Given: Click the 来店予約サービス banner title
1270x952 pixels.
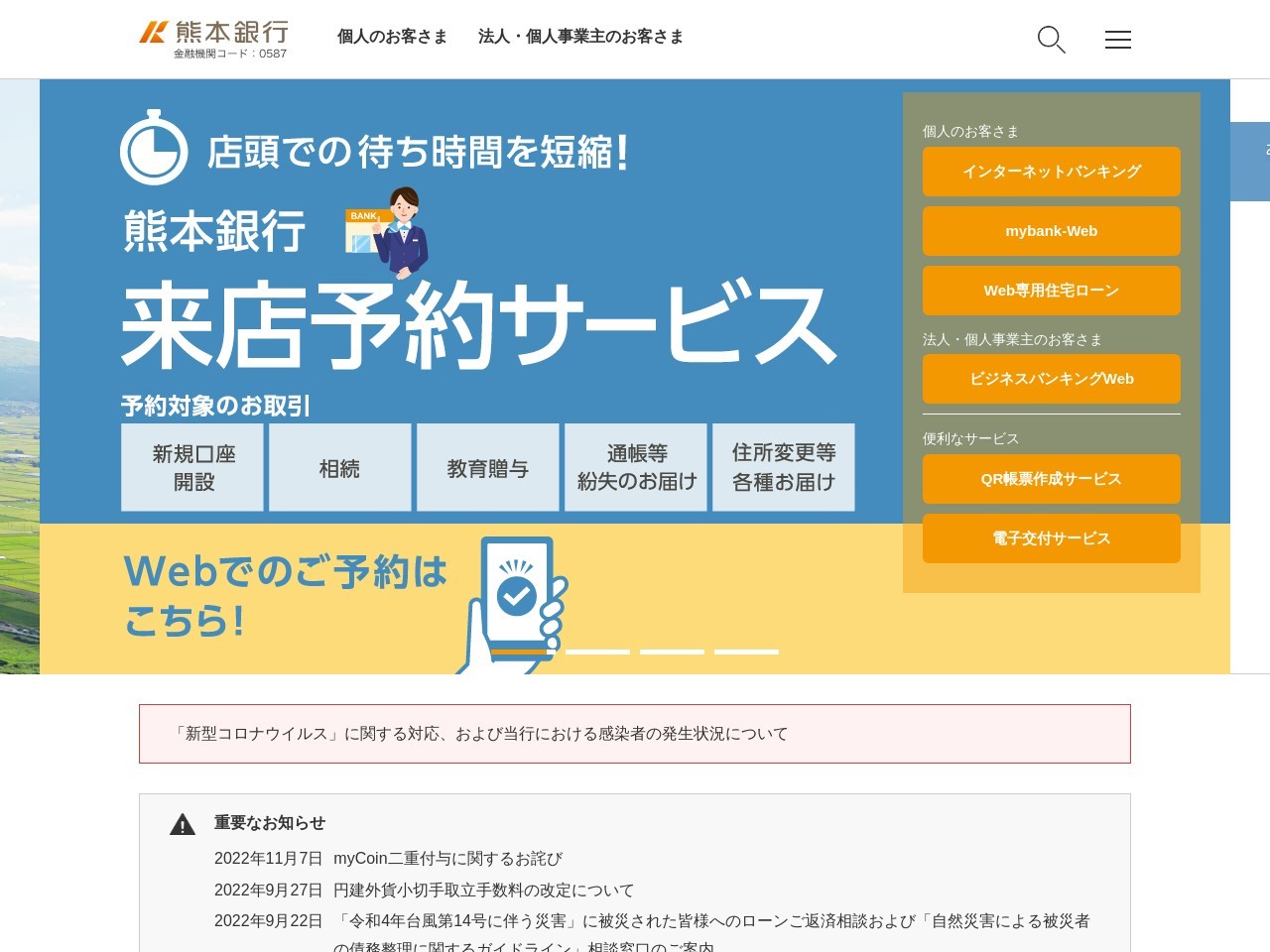Looking at the screenshot, I should [479, 325].
